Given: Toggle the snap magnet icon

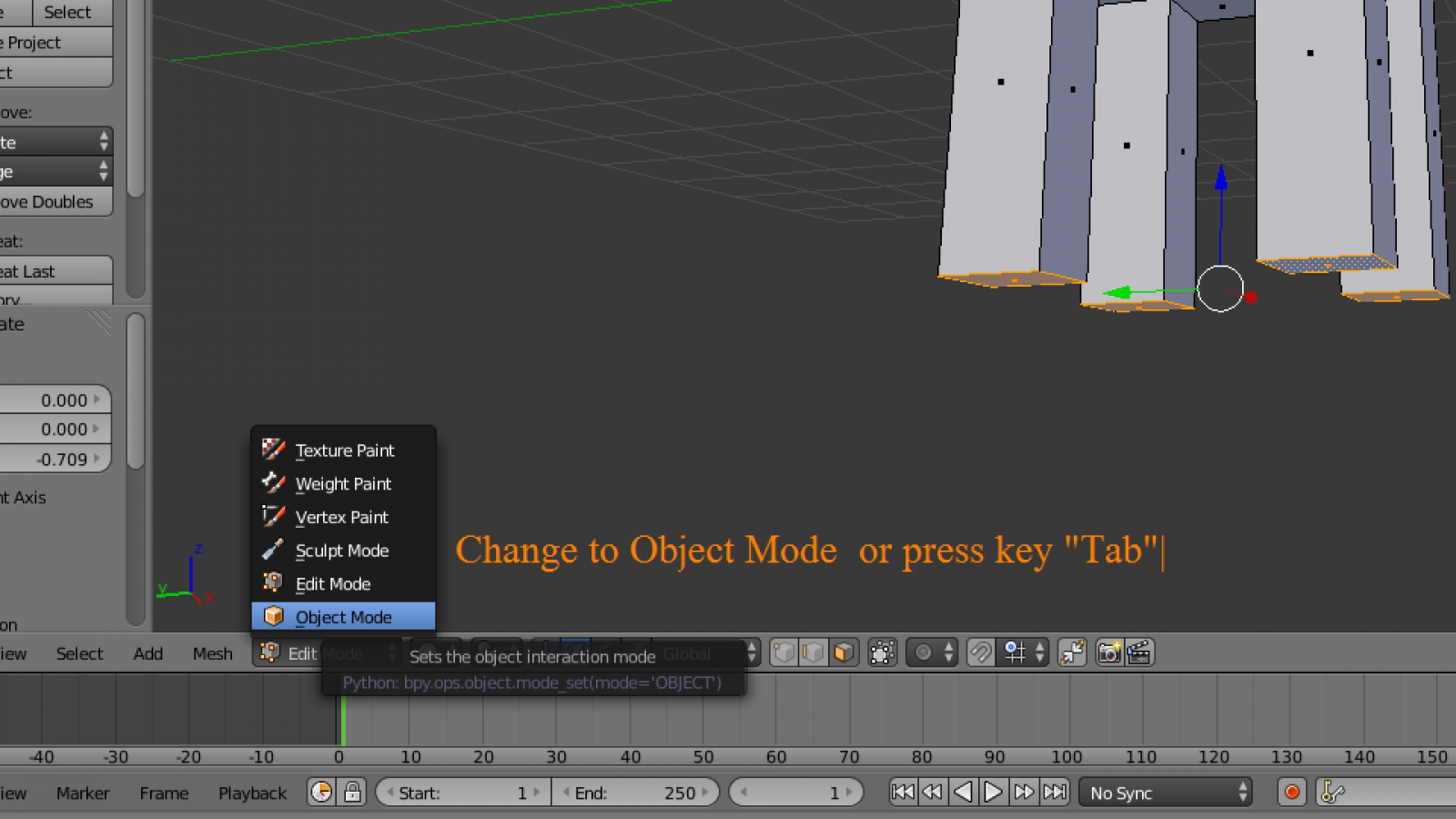Looking at the screenshot, I should coord(980,652).
